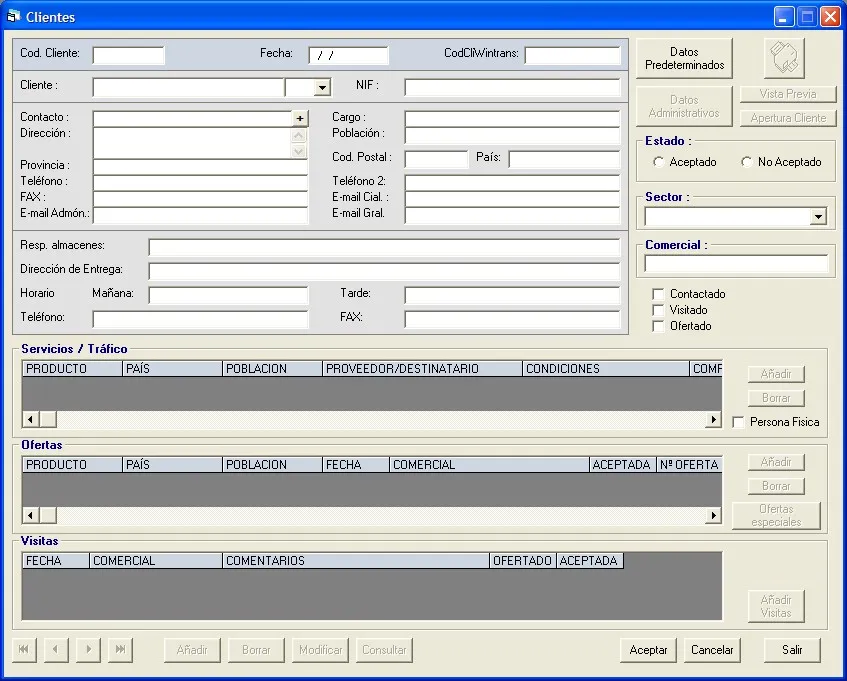Click the Horario Mañana input field

coord(228,295)
